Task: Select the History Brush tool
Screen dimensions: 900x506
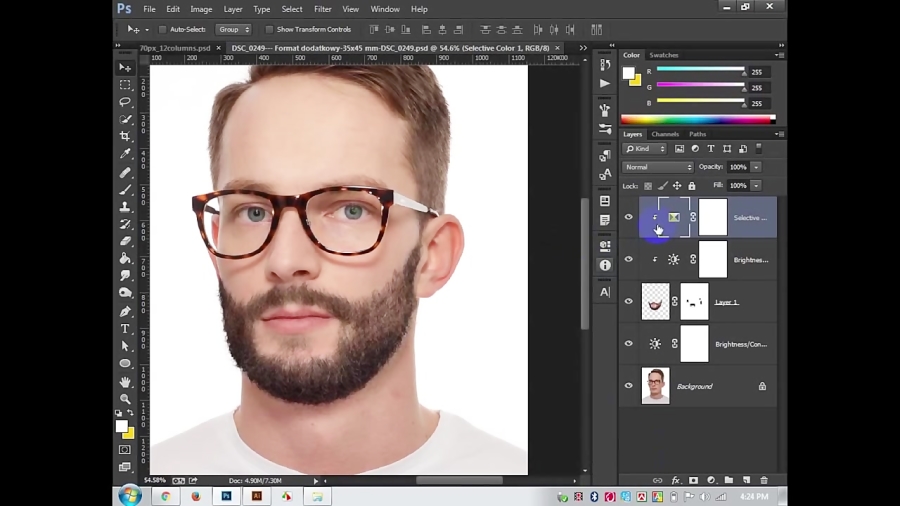Action: pyautogui.click(x=125, y=224)
